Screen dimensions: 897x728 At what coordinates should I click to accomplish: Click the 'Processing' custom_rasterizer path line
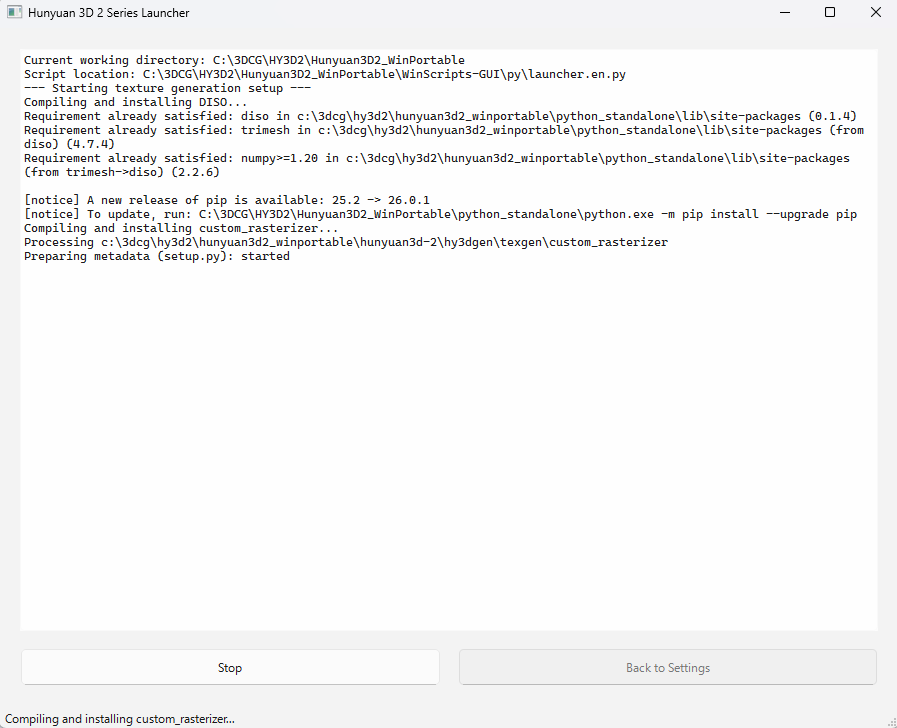[345, 242]
